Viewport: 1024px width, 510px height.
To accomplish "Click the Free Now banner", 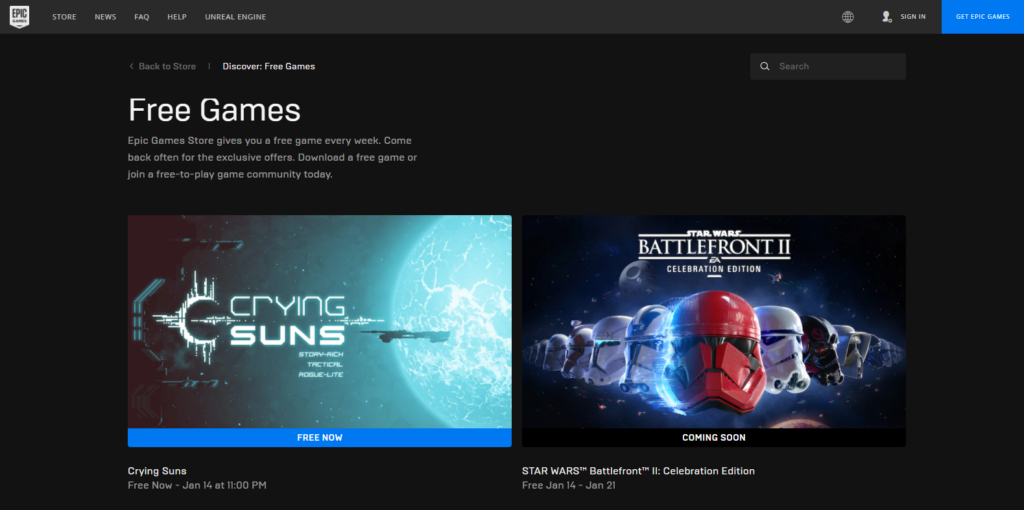I will 319,438.
